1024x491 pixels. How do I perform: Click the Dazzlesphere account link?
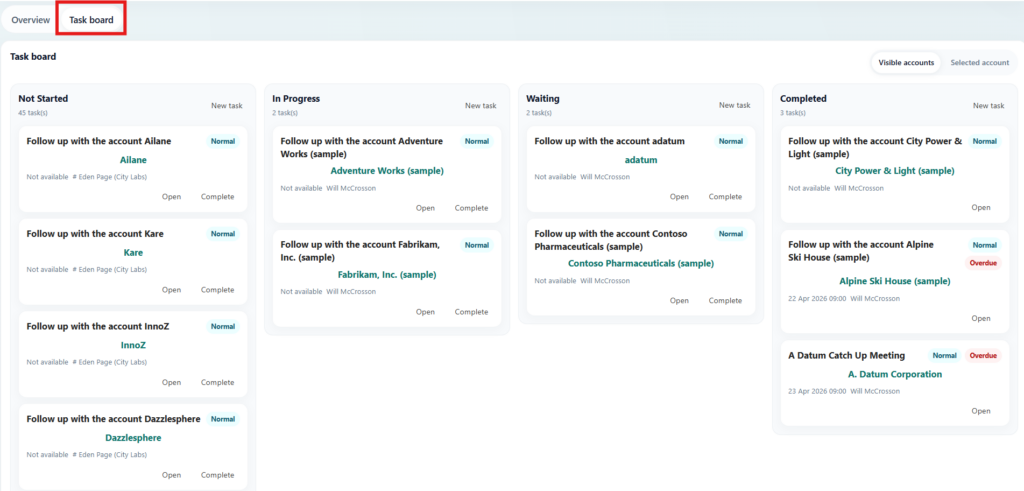pos(133,438)
